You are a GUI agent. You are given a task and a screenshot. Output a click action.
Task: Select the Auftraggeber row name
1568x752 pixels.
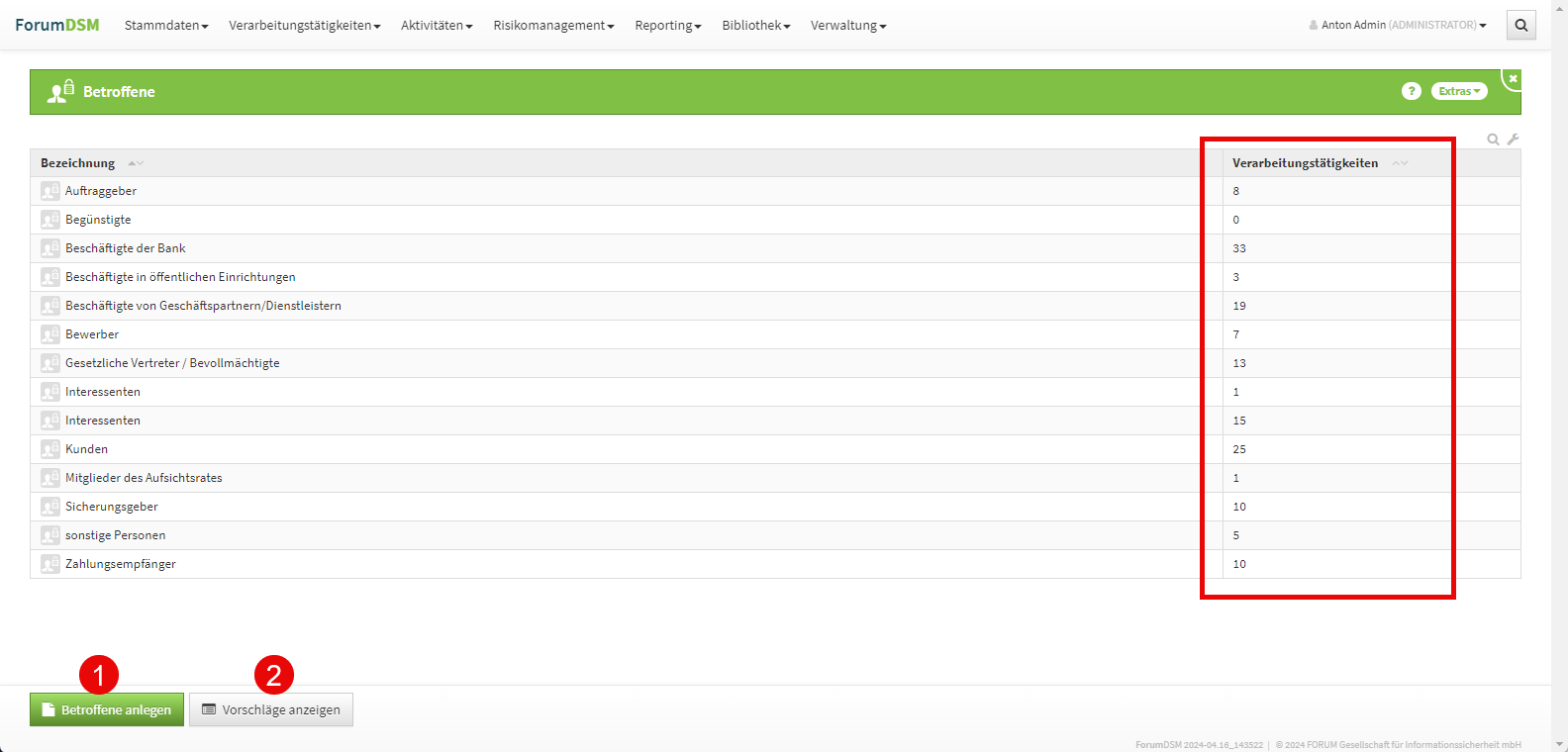tap(101, 191)
